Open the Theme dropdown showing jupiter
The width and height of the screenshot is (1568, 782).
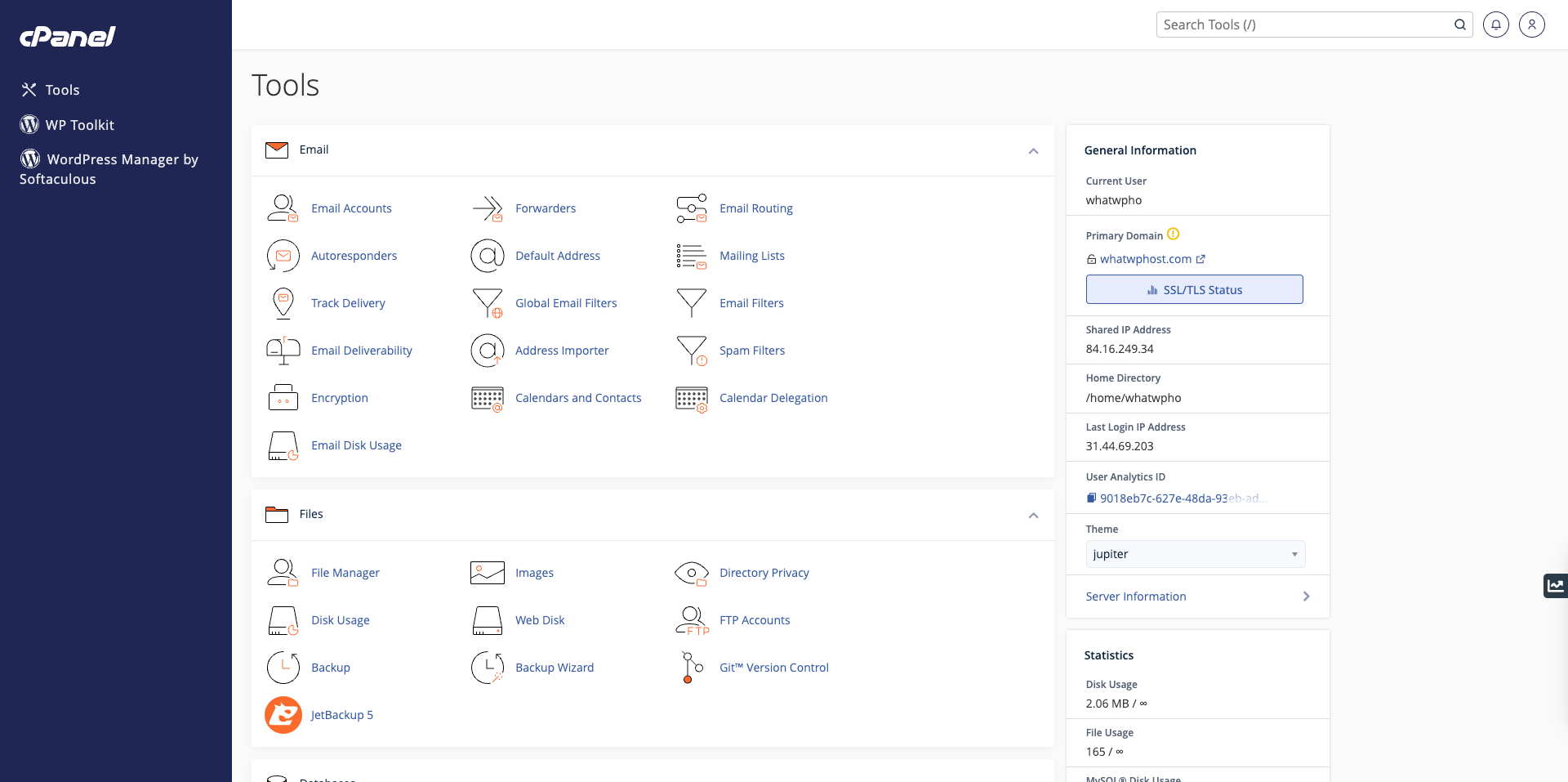1194,554
